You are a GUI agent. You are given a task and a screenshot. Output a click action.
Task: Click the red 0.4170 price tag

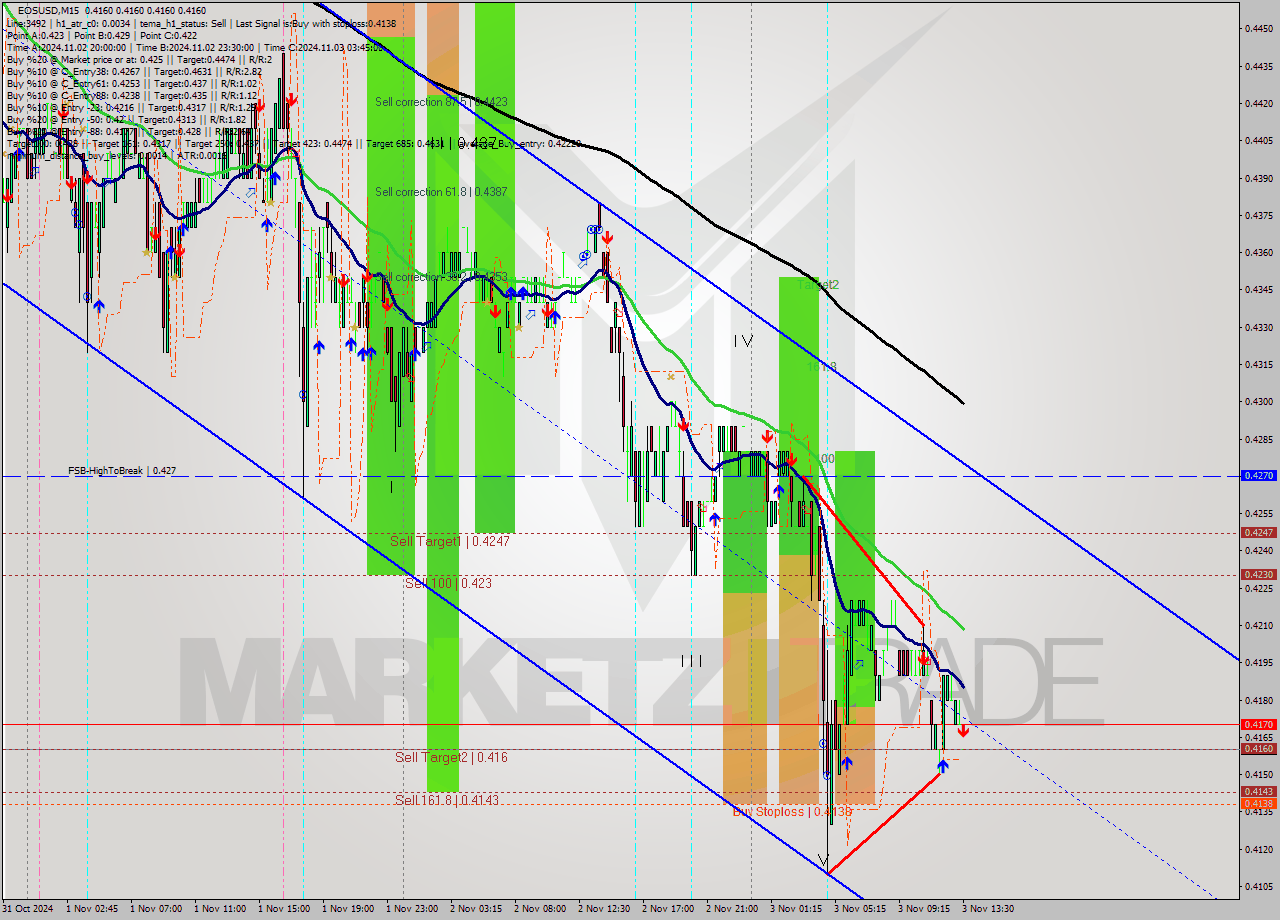click(x=1257, y=724)
